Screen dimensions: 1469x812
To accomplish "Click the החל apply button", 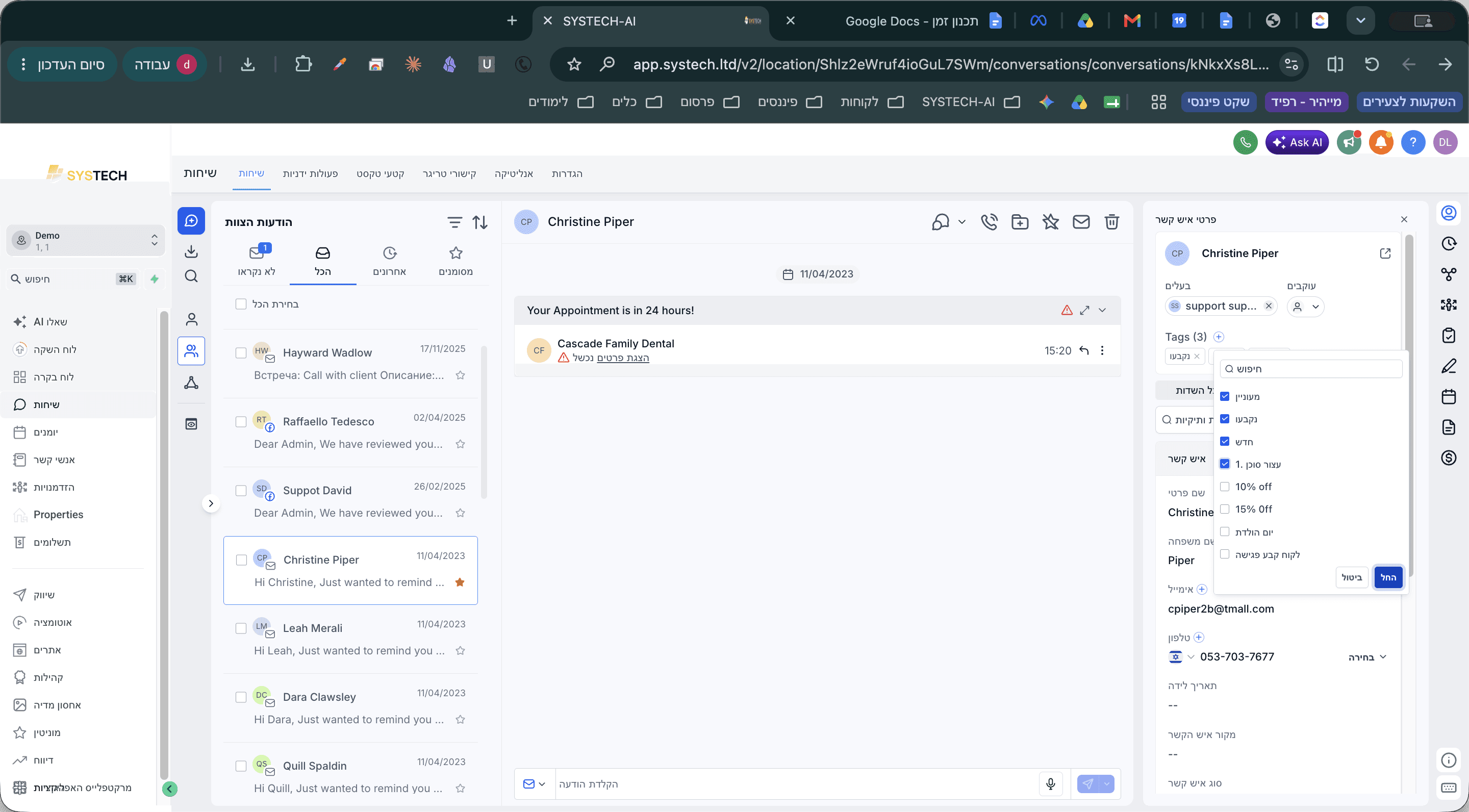I will pos(1388,578).
